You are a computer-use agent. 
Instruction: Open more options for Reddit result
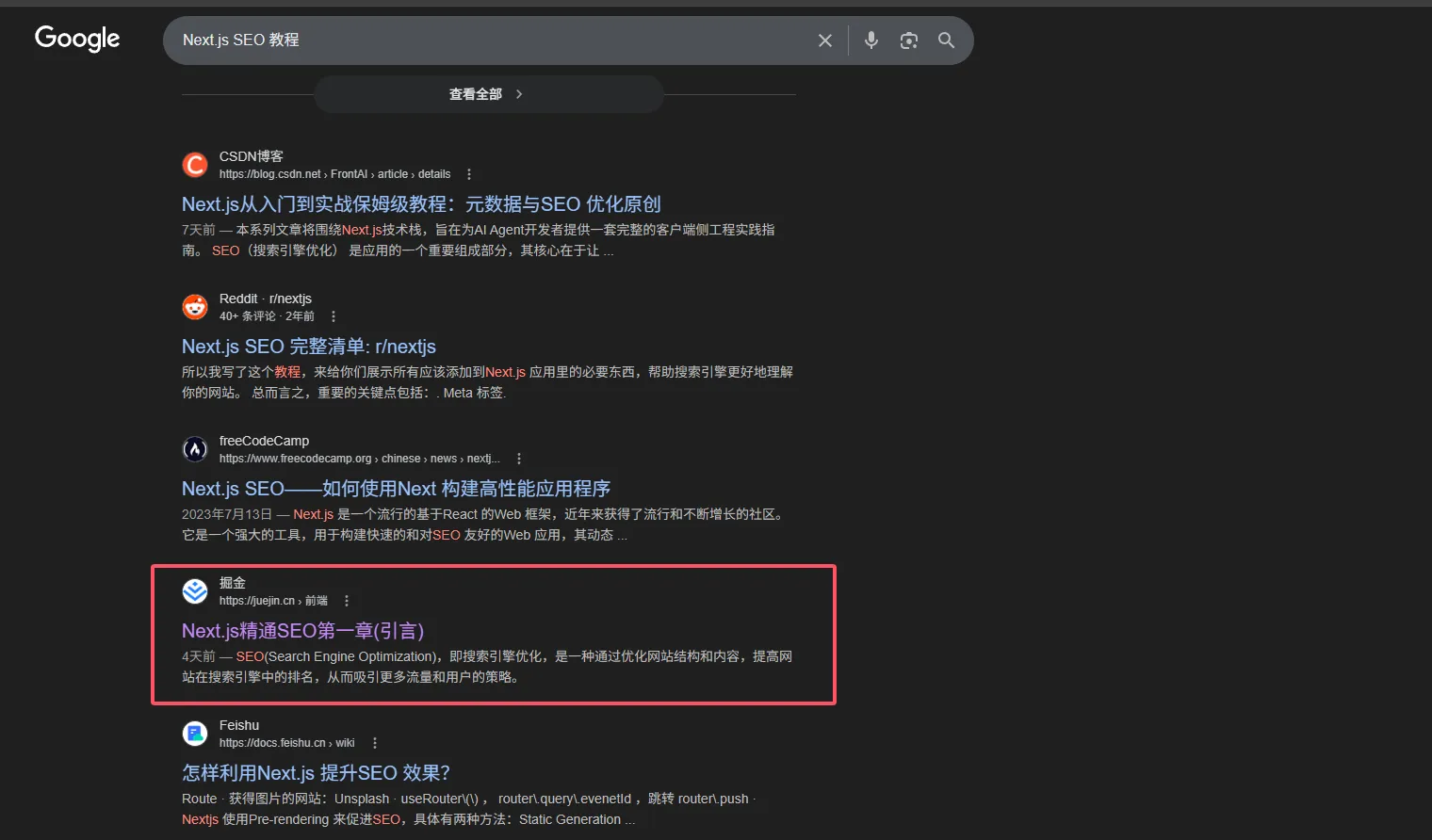(x=334, y=316)
